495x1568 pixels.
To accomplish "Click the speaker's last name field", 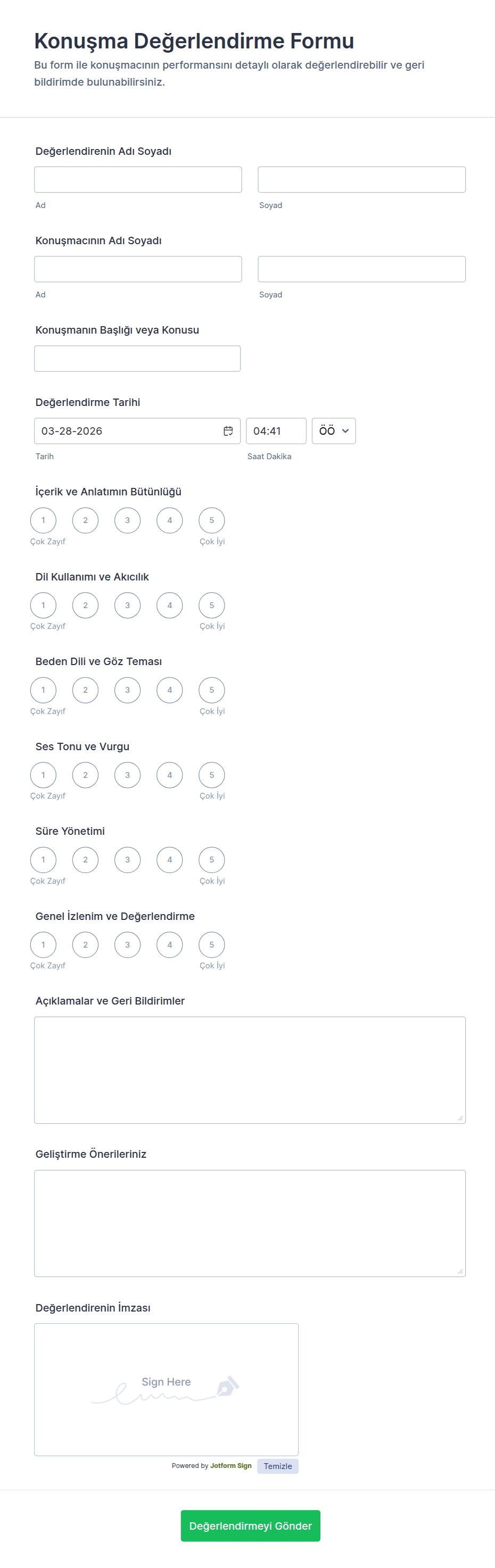I will point(361,269).
